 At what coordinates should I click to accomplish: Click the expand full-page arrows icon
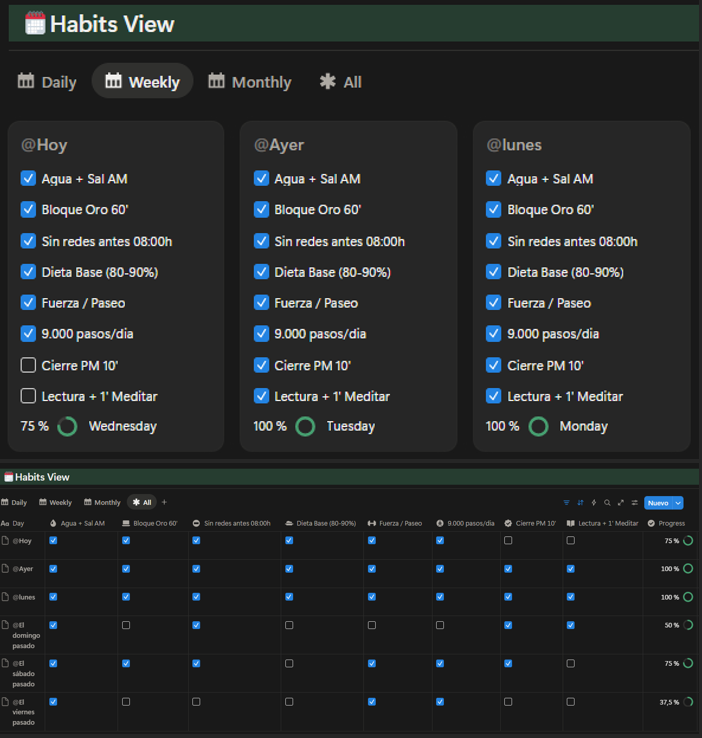[x=621, y=503]
